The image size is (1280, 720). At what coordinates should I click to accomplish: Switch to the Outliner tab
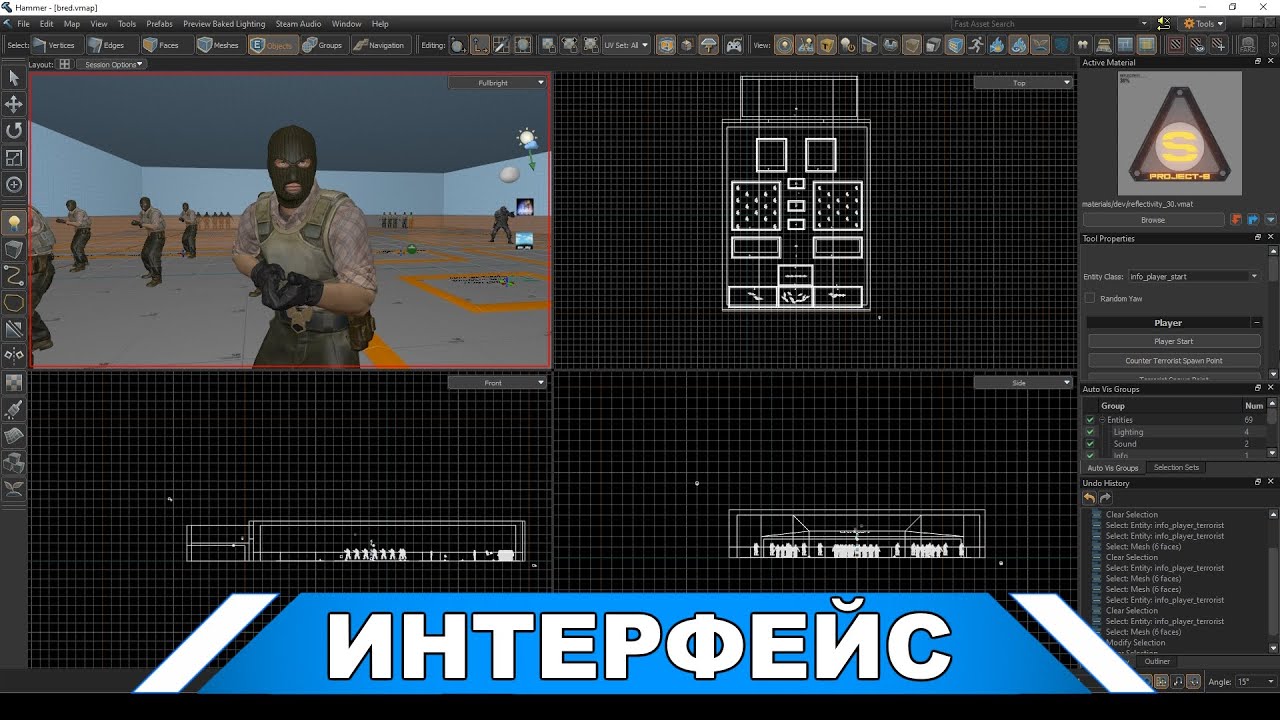click(x=1157, y=661)
